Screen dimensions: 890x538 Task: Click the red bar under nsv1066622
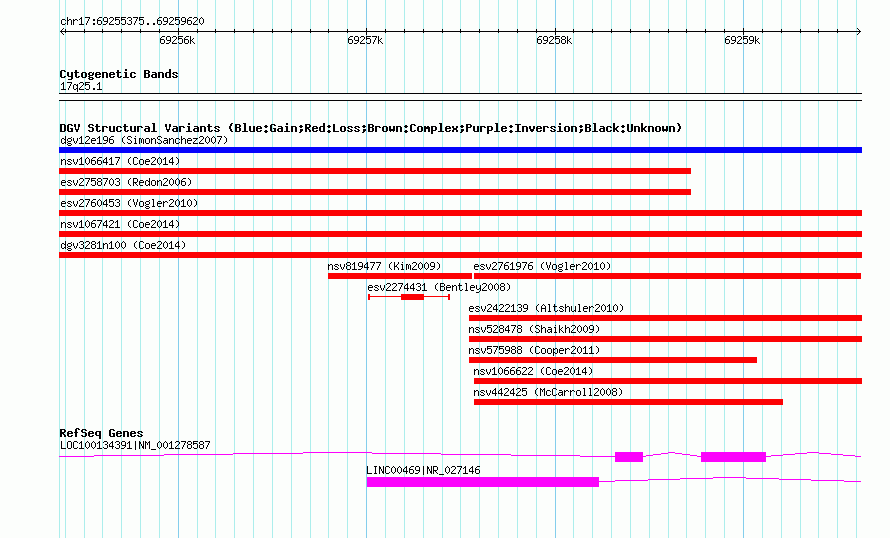click(668, 381)
